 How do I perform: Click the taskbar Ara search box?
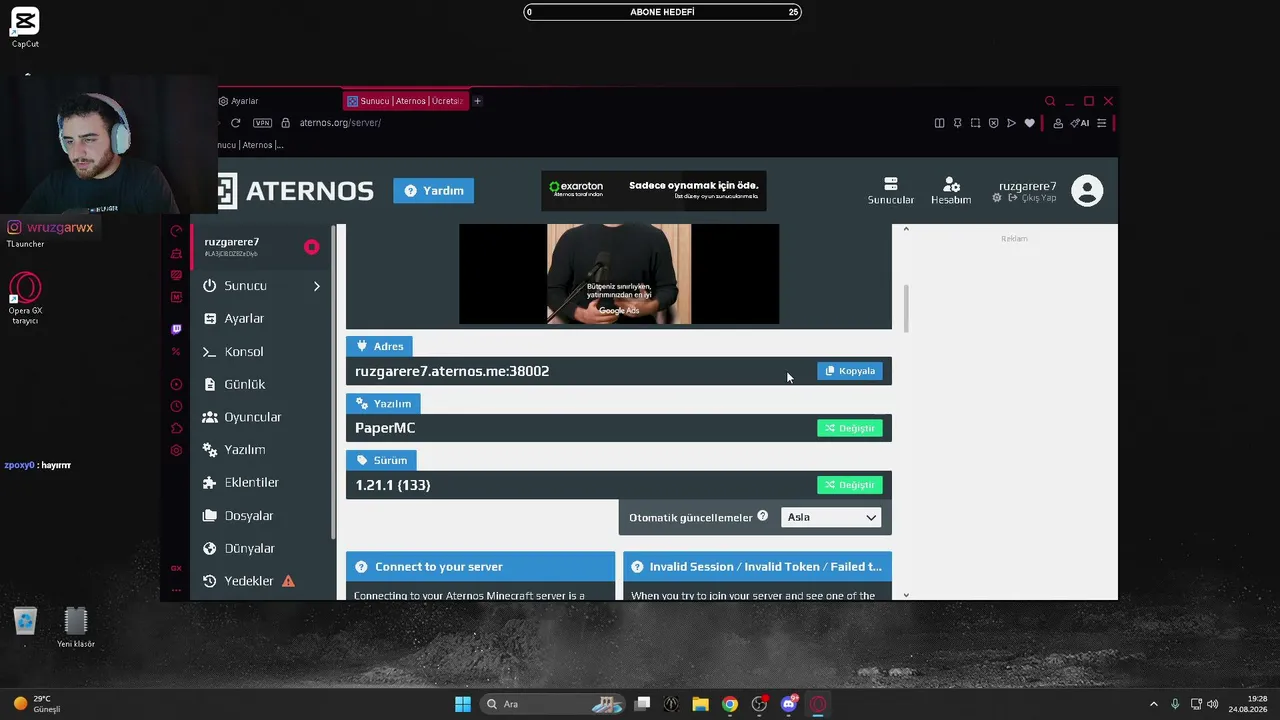point(551,704)
